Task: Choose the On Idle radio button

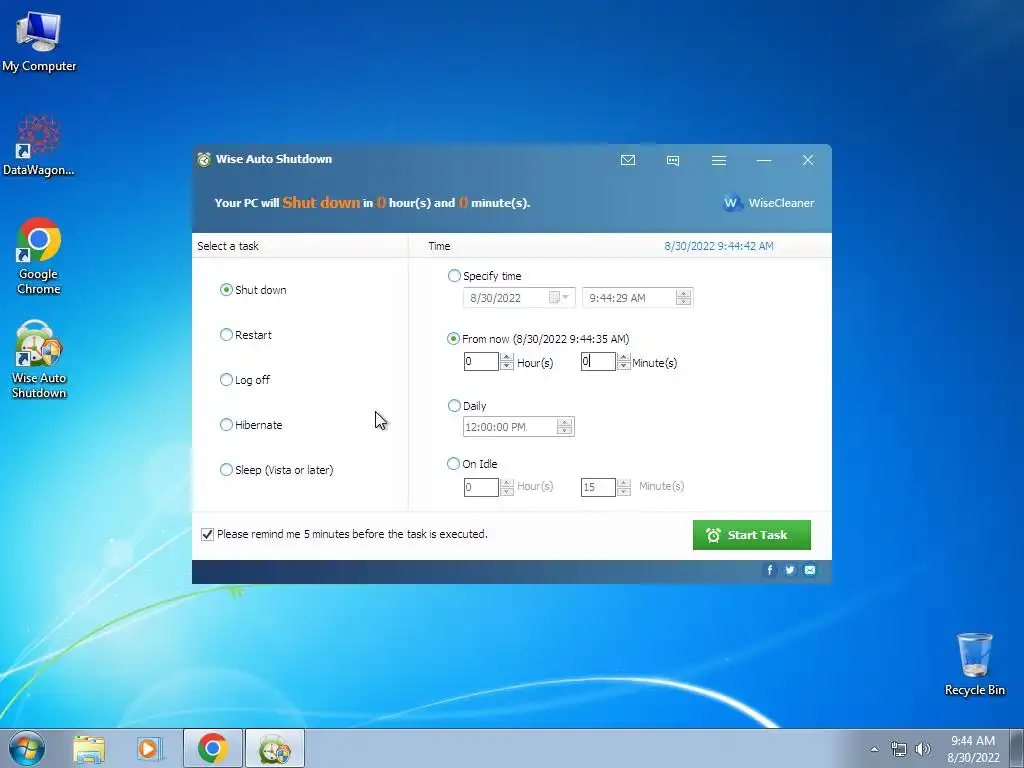Action: point(453,464)
